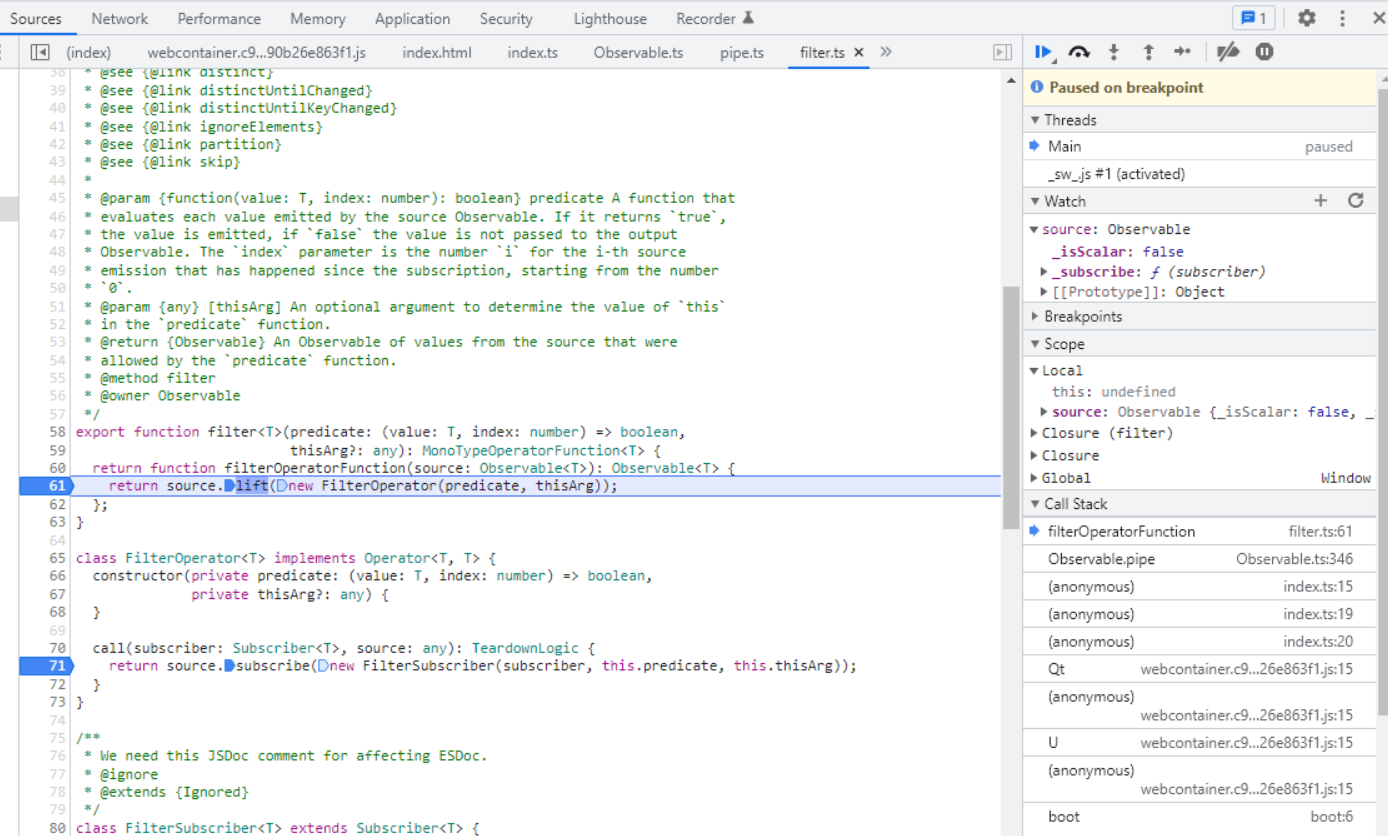Click the code editor vertical scrollbar
The height and width of the screenshot is (836, 1388).
pos(1010,406)
